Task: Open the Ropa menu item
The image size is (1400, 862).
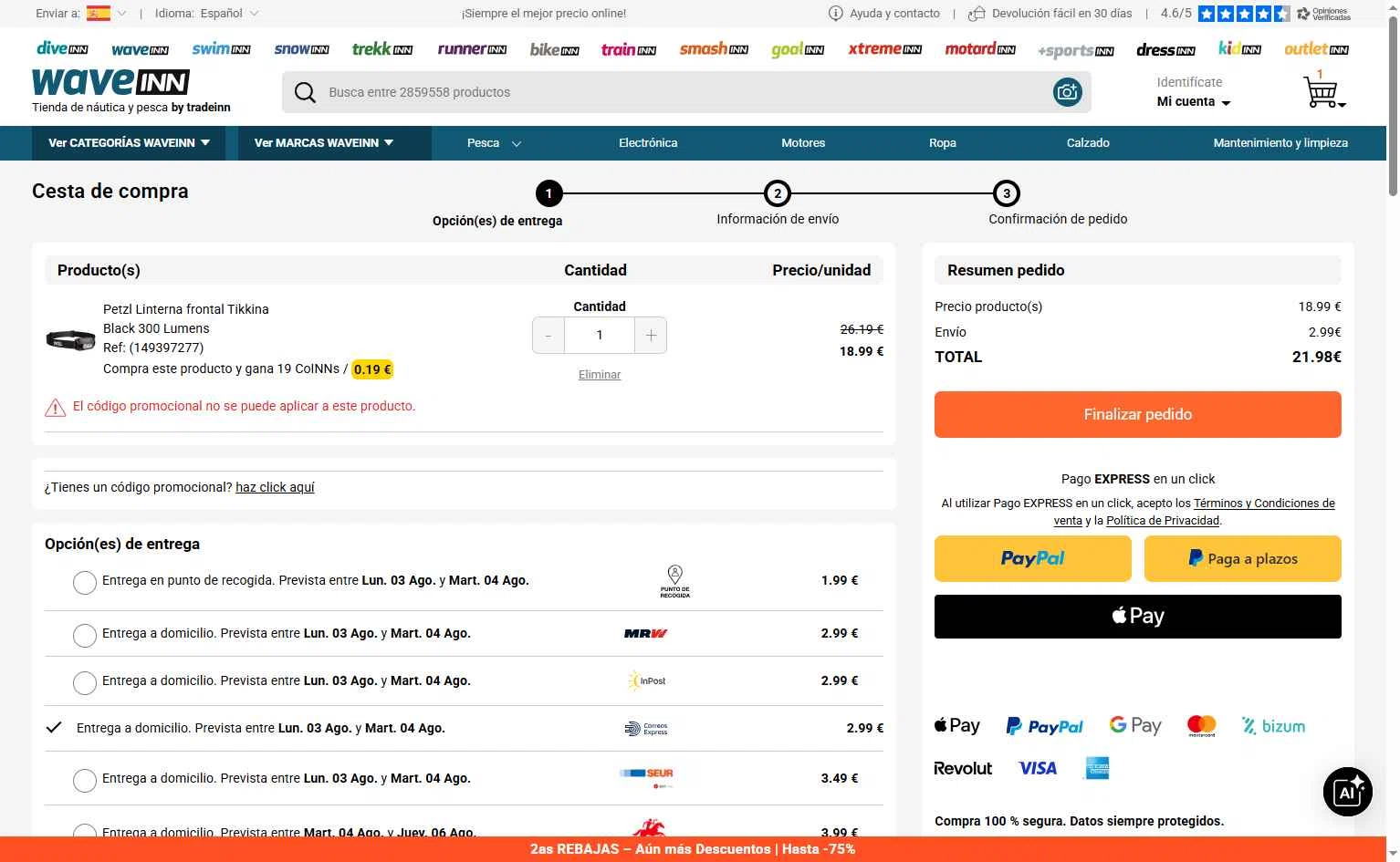Action: pos(943,143)
